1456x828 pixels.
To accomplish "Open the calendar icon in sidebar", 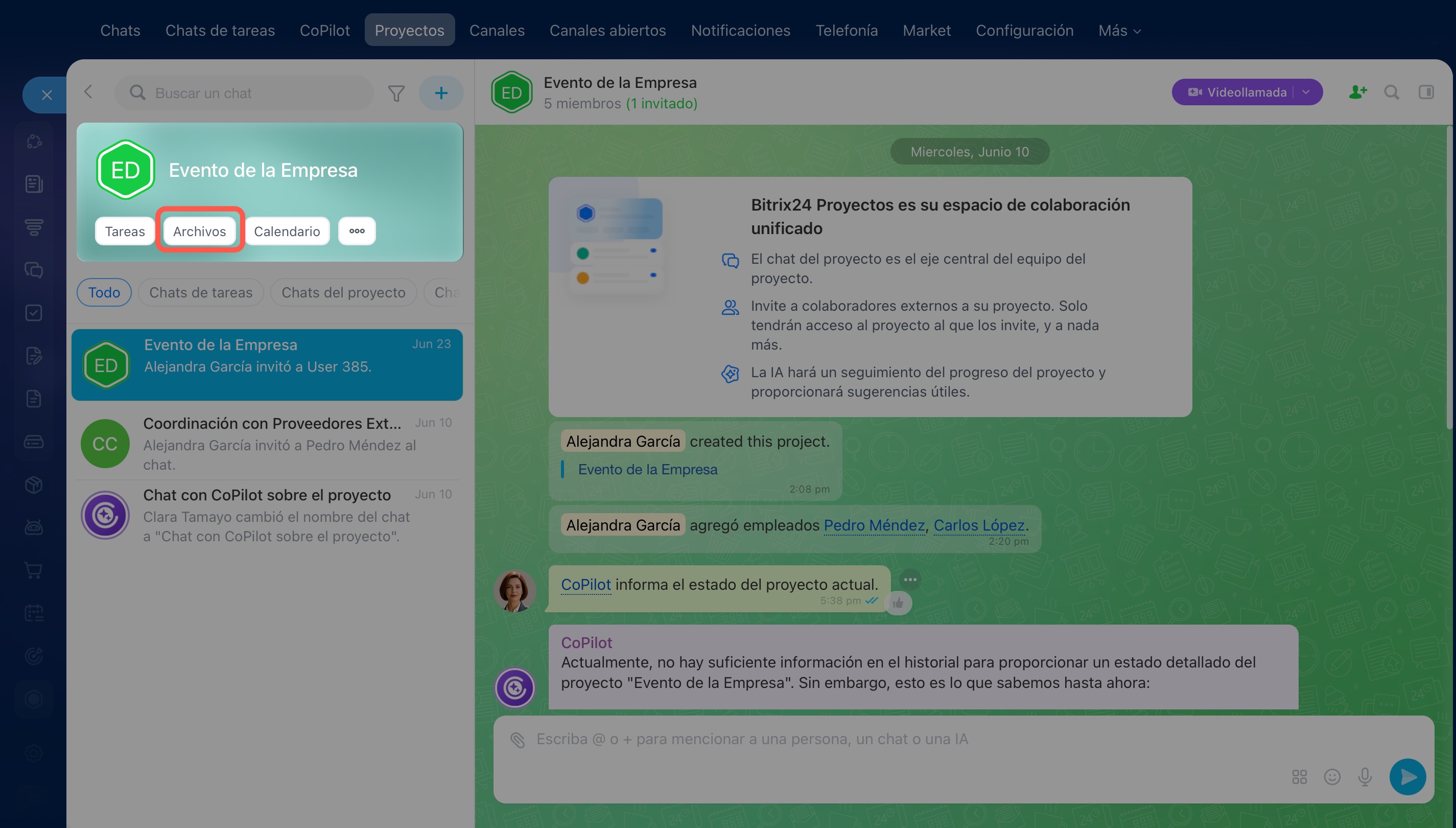I will (34, 613).
